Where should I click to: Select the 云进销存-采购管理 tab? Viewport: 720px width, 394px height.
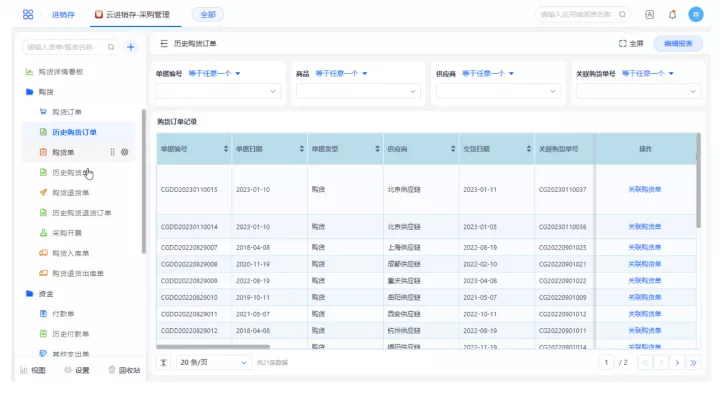[x=132, y=15]
